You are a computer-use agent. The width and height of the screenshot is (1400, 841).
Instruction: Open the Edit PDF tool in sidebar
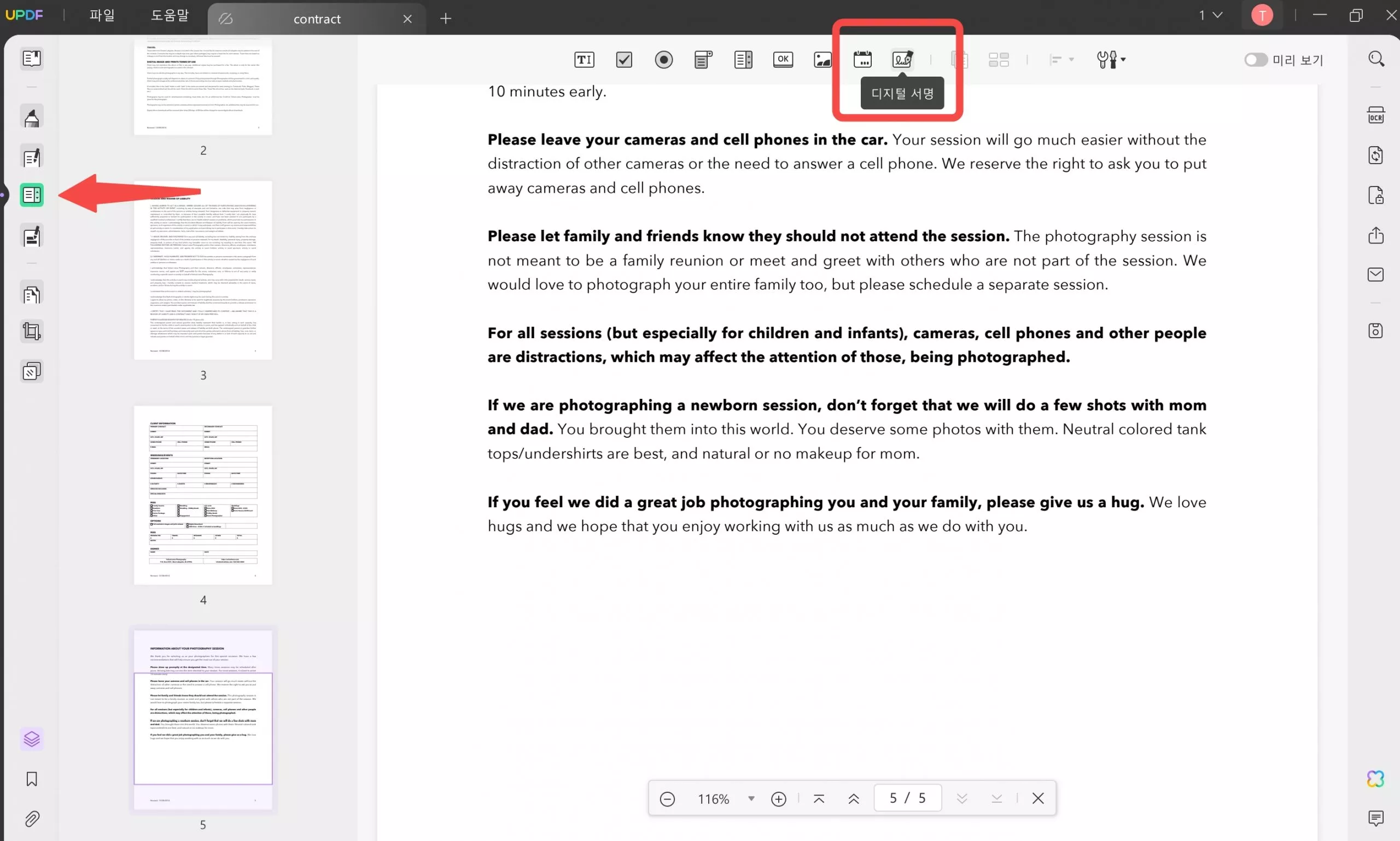click(32, 157)
